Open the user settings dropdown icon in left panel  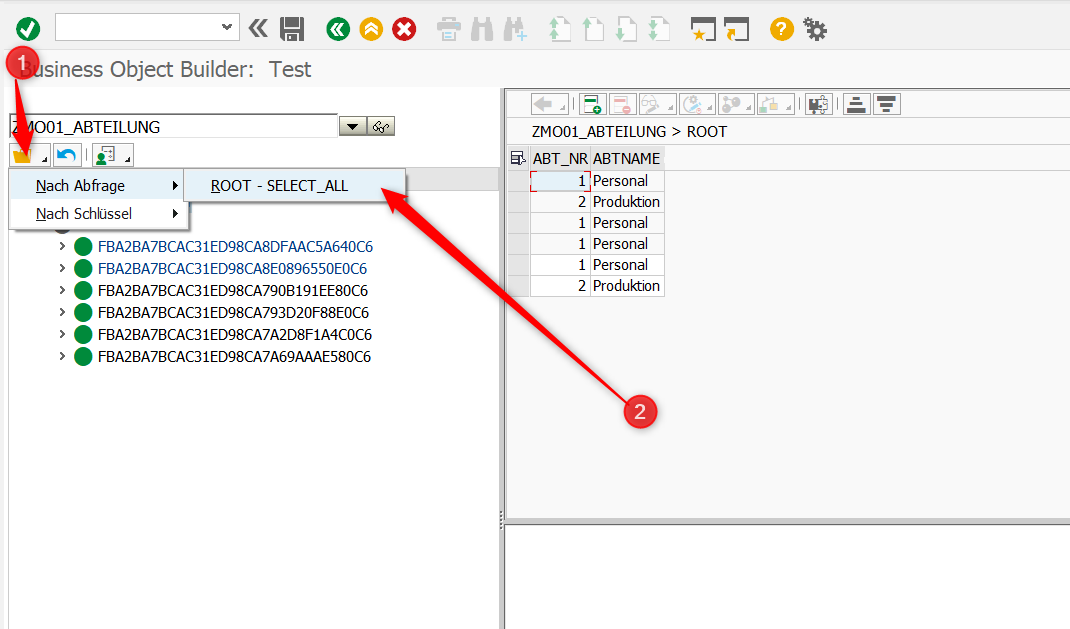(113, 156)
